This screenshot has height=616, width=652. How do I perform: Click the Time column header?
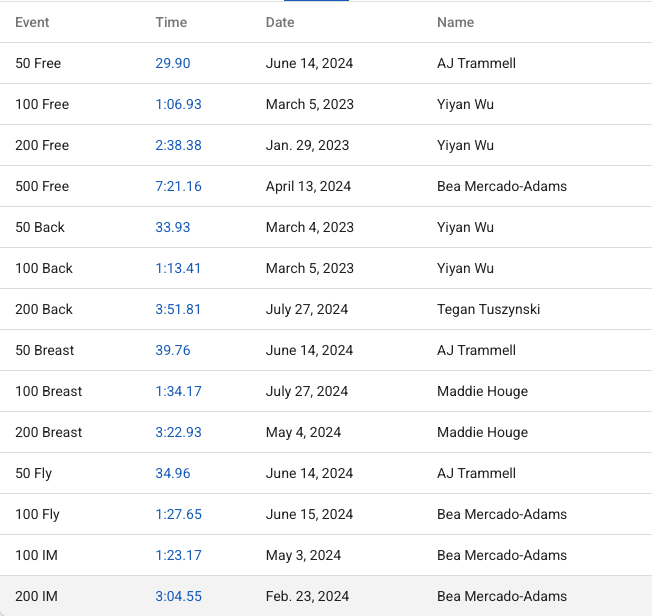coord(171,22)
